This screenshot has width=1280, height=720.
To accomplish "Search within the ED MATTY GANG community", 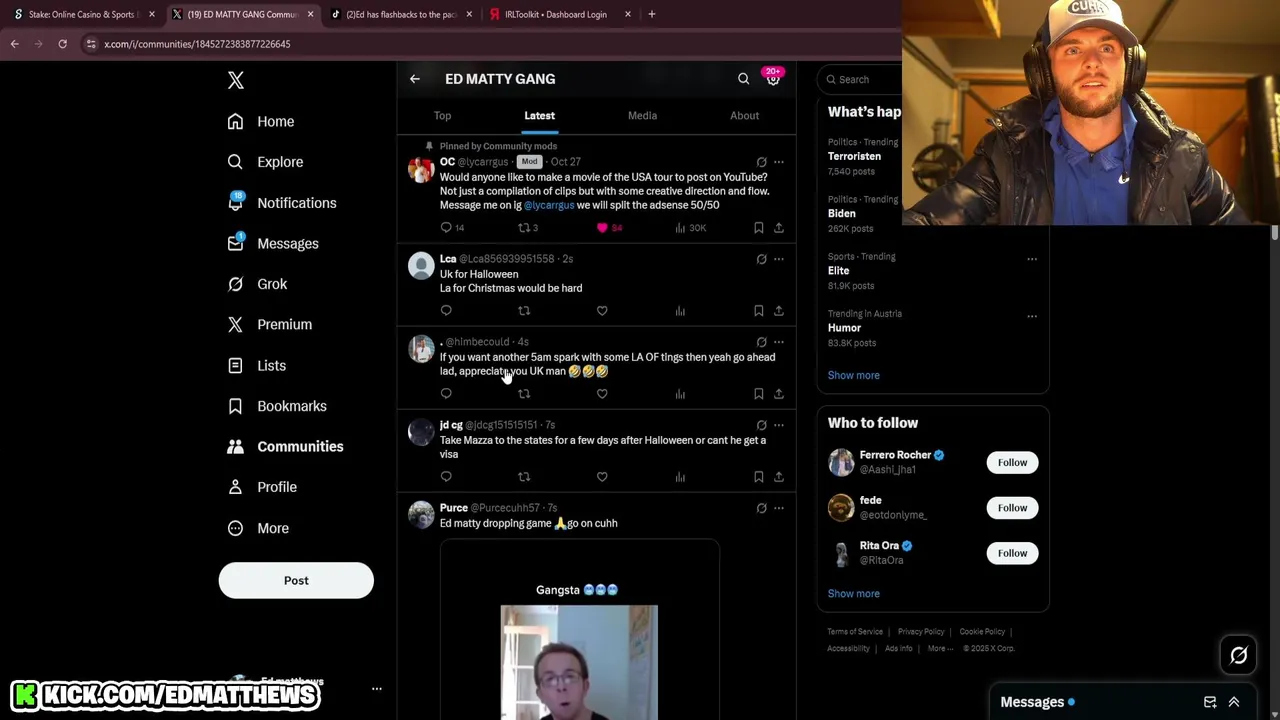I will point(743,79).
